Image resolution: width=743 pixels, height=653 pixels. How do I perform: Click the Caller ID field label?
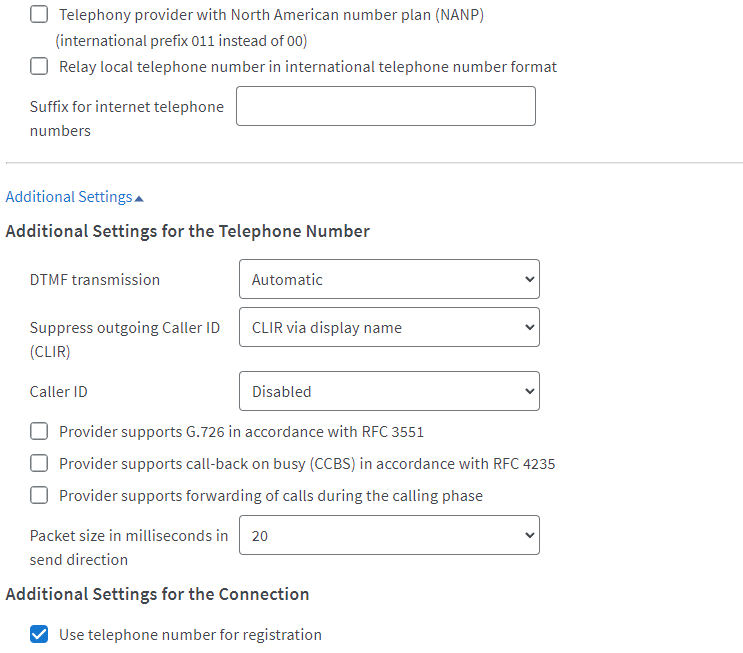tap(59, 392)
